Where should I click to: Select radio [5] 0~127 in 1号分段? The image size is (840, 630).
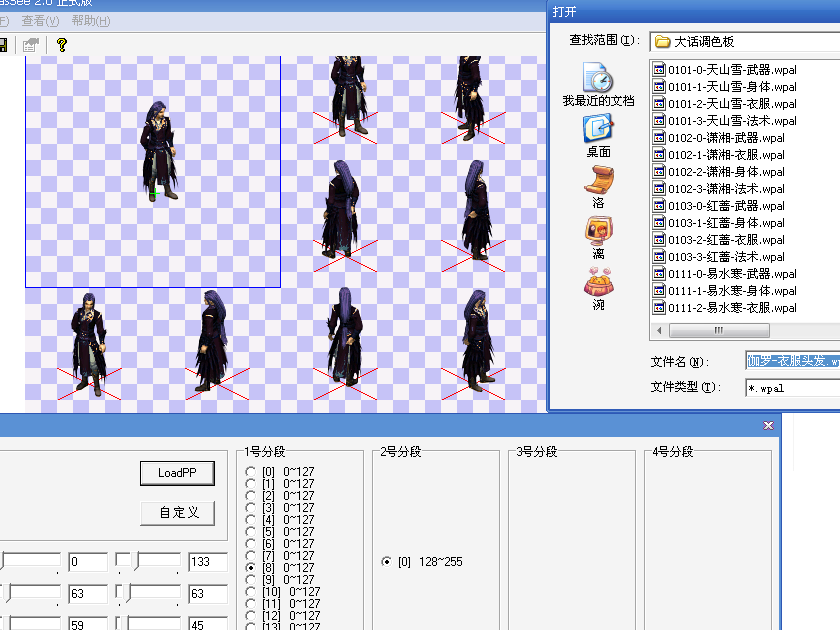(250, 531)
